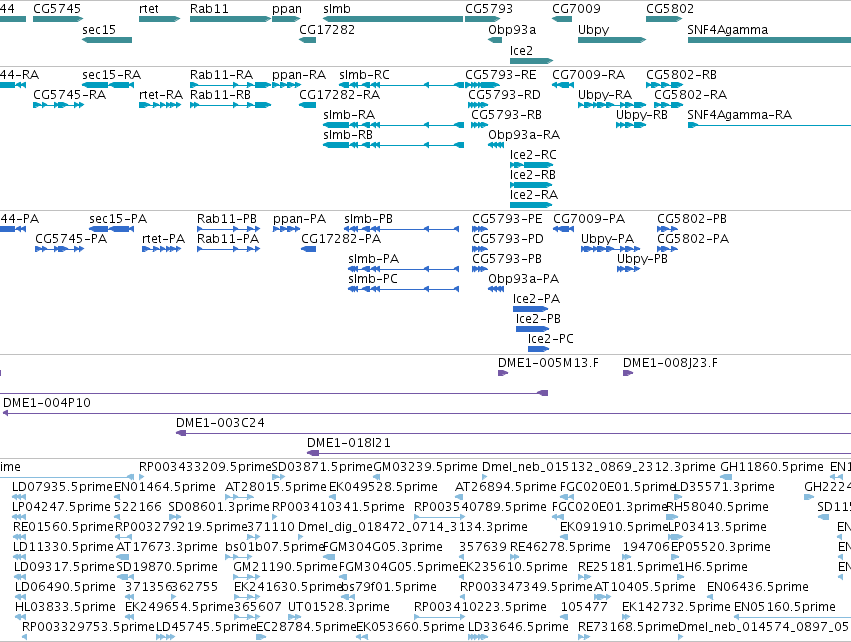Screen dimensions: 851x642
Task: Select the Rab11 gene bar
Action: (x=230, y=19)
